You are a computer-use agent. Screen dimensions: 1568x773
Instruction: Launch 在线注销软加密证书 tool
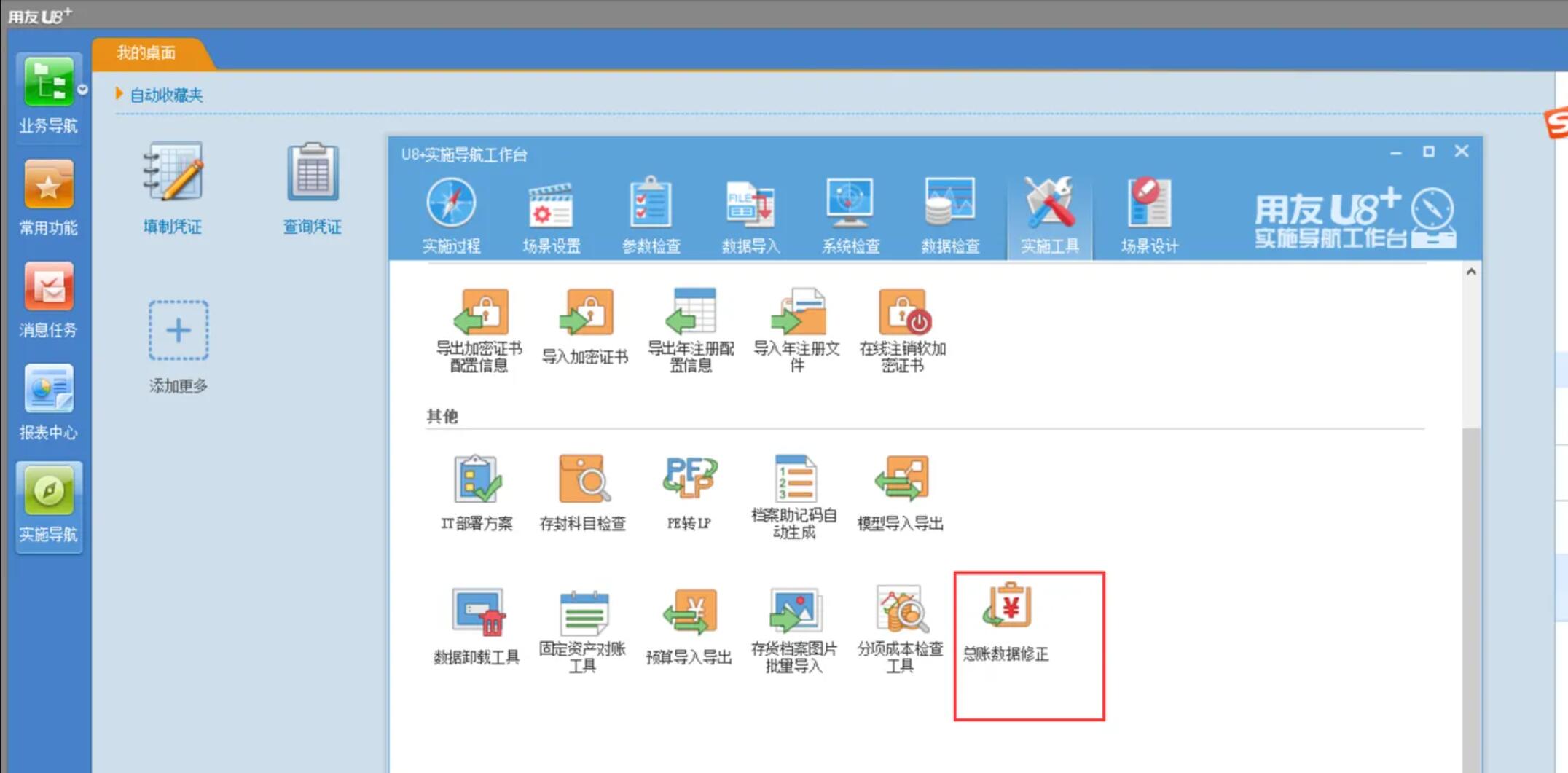pos(903,330)
